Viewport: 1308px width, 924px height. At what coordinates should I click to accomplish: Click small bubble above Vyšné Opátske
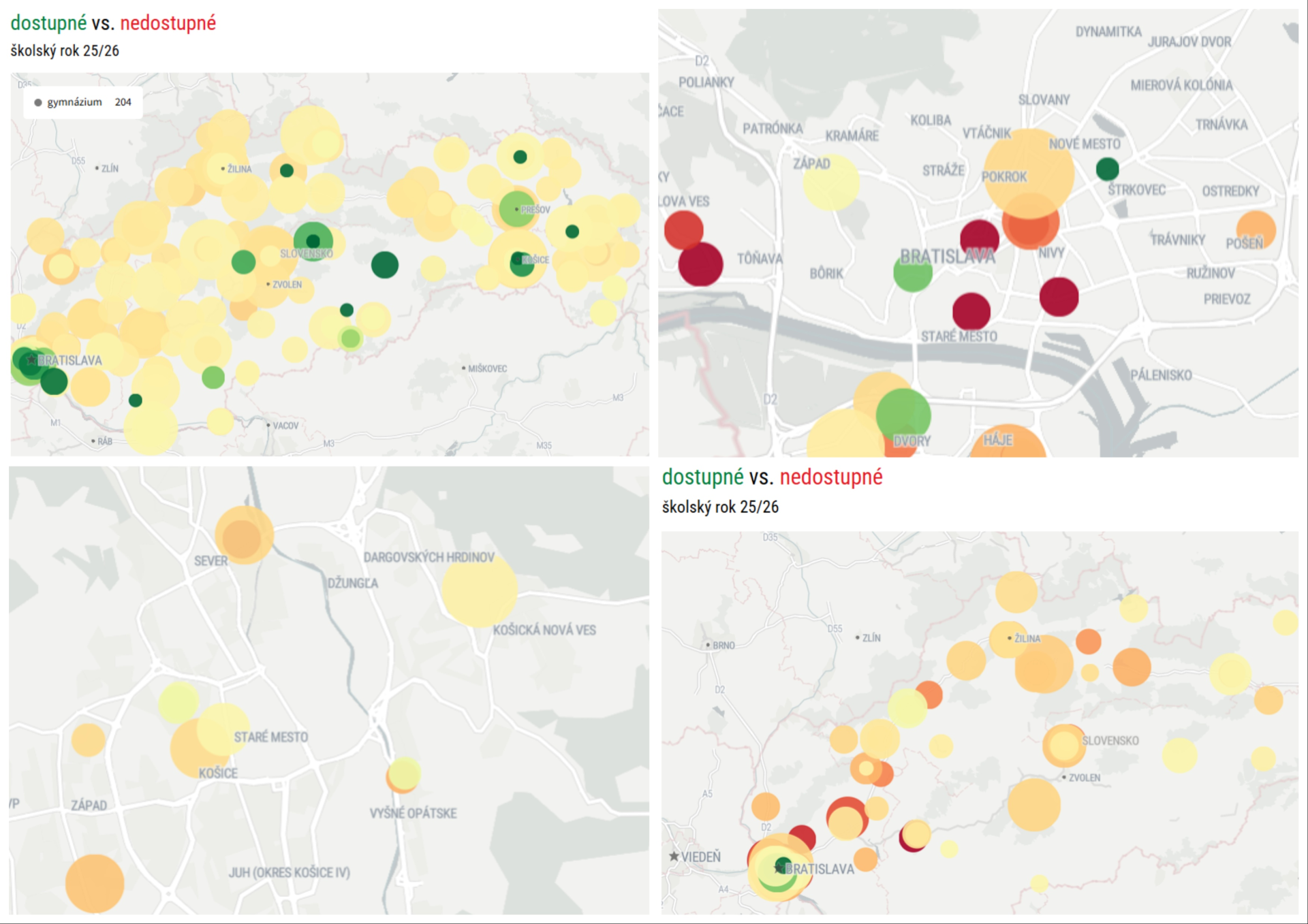tap(403, 774)
